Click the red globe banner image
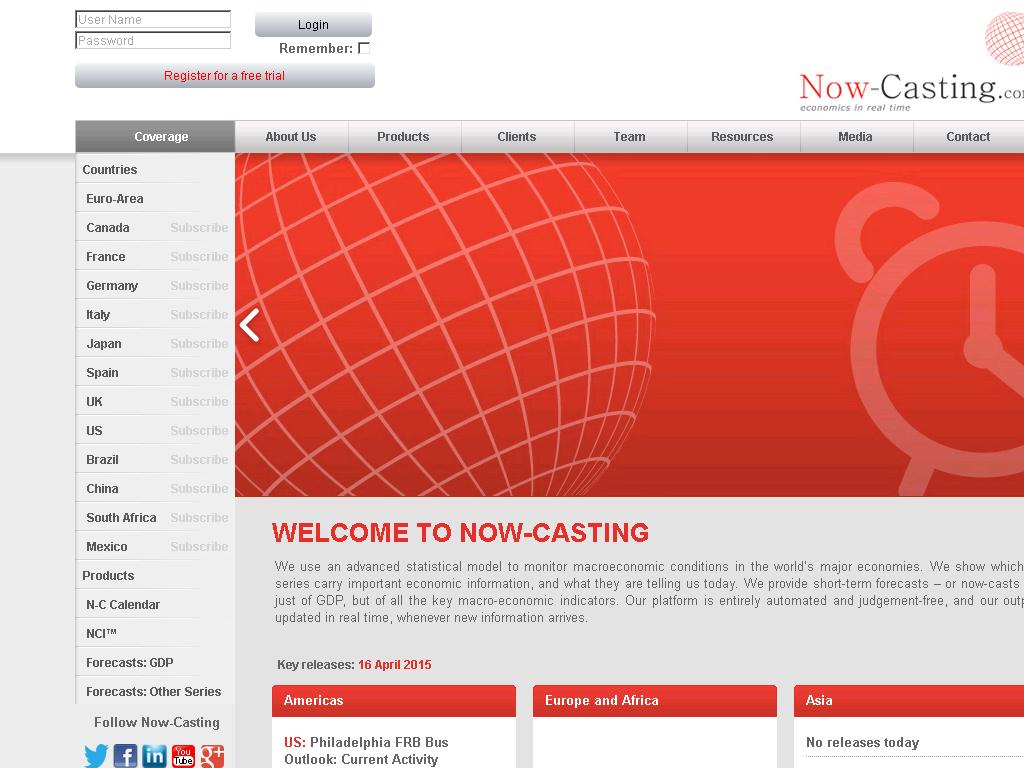Viewport: 1024px width, 768px height. [630, 325]
